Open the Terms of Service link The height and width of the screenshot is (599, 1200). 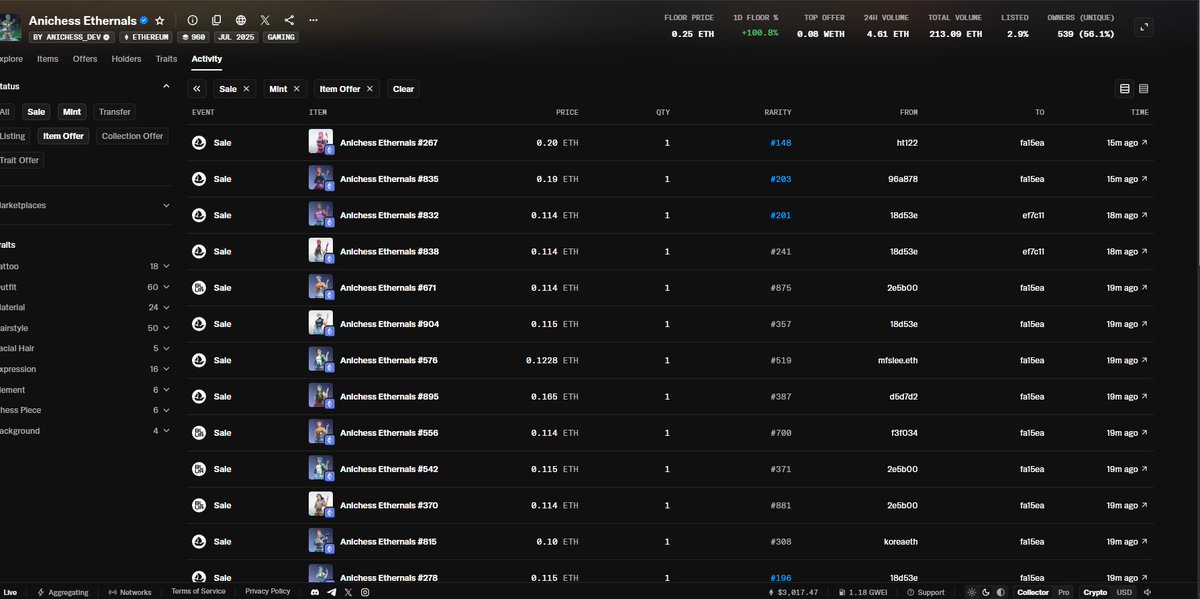coord(198,591)
